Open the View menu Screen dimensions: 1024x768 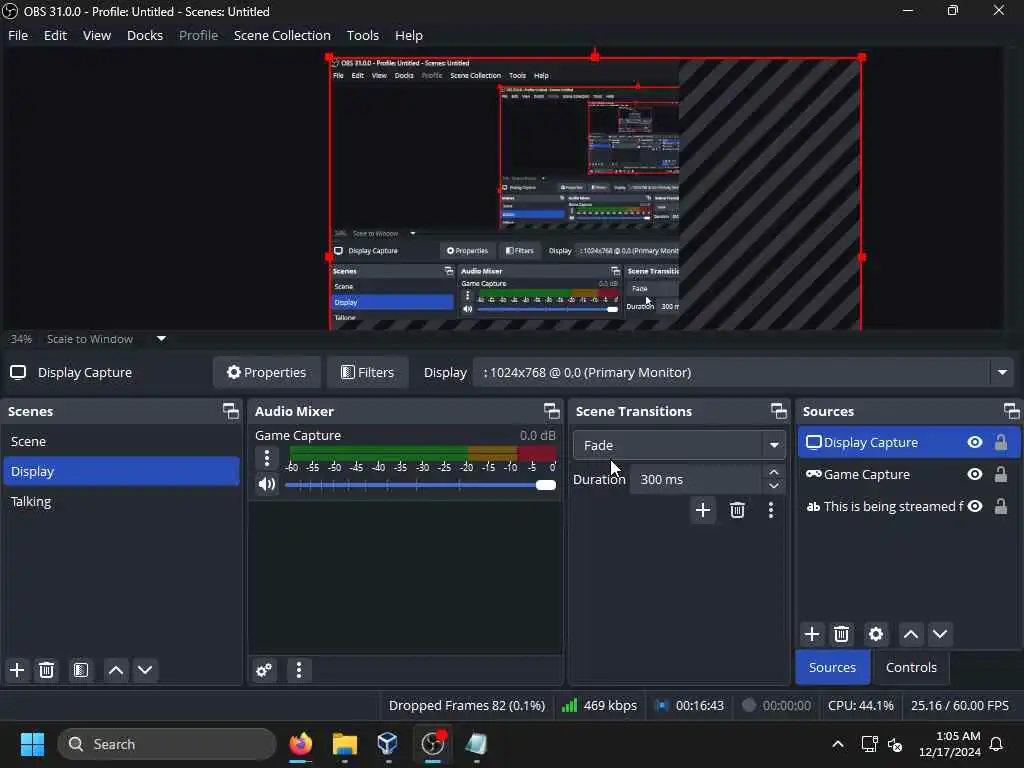[x=97, y=35]
